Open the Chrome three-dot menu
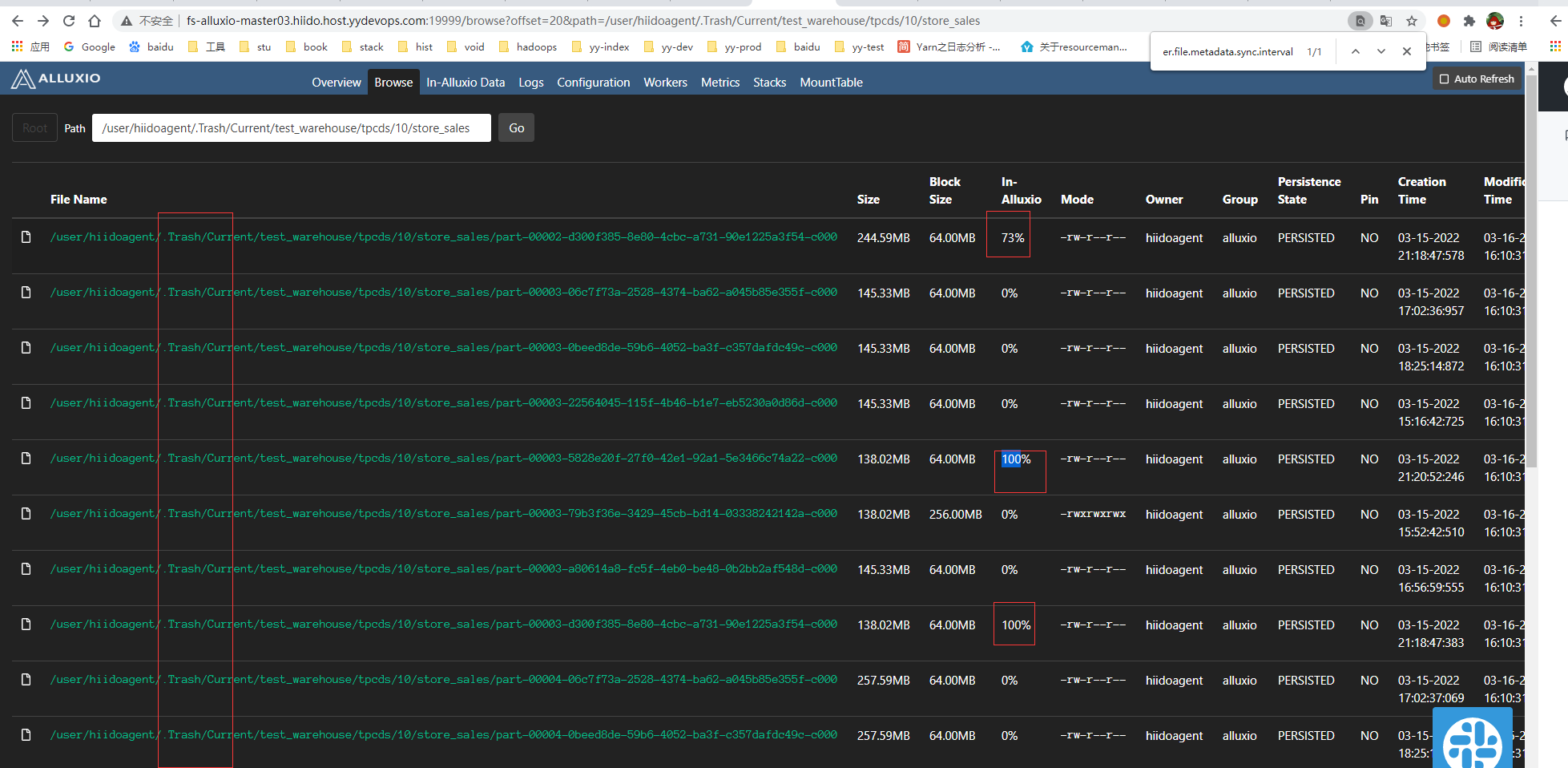The height and width of the screenshot is (768, 1568). (x=1521, y=22)
